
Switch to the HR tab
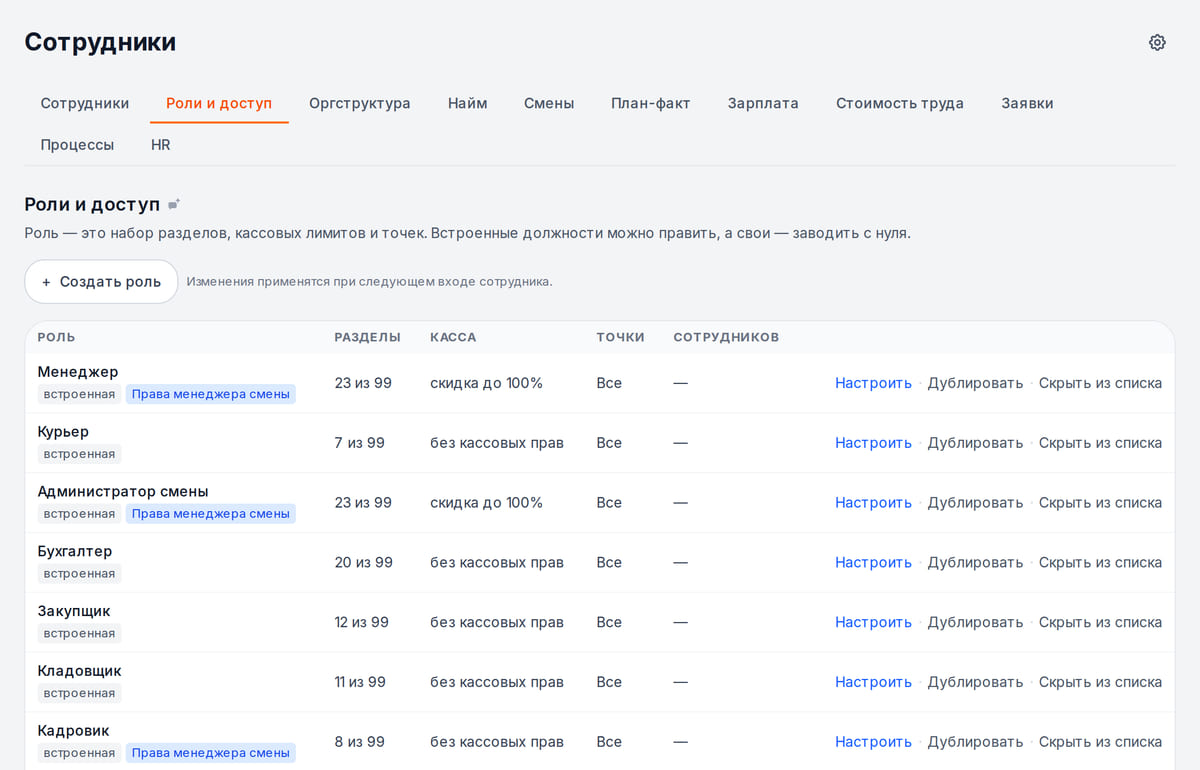click(x=161, y=144)
